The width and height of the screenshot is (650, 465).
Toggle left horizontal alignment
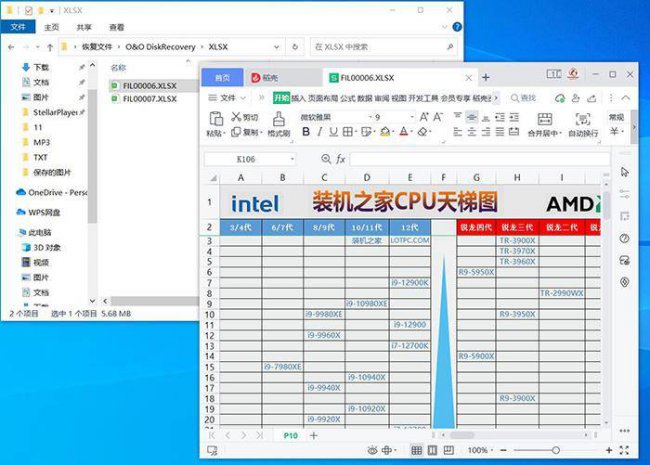(458, 132)
